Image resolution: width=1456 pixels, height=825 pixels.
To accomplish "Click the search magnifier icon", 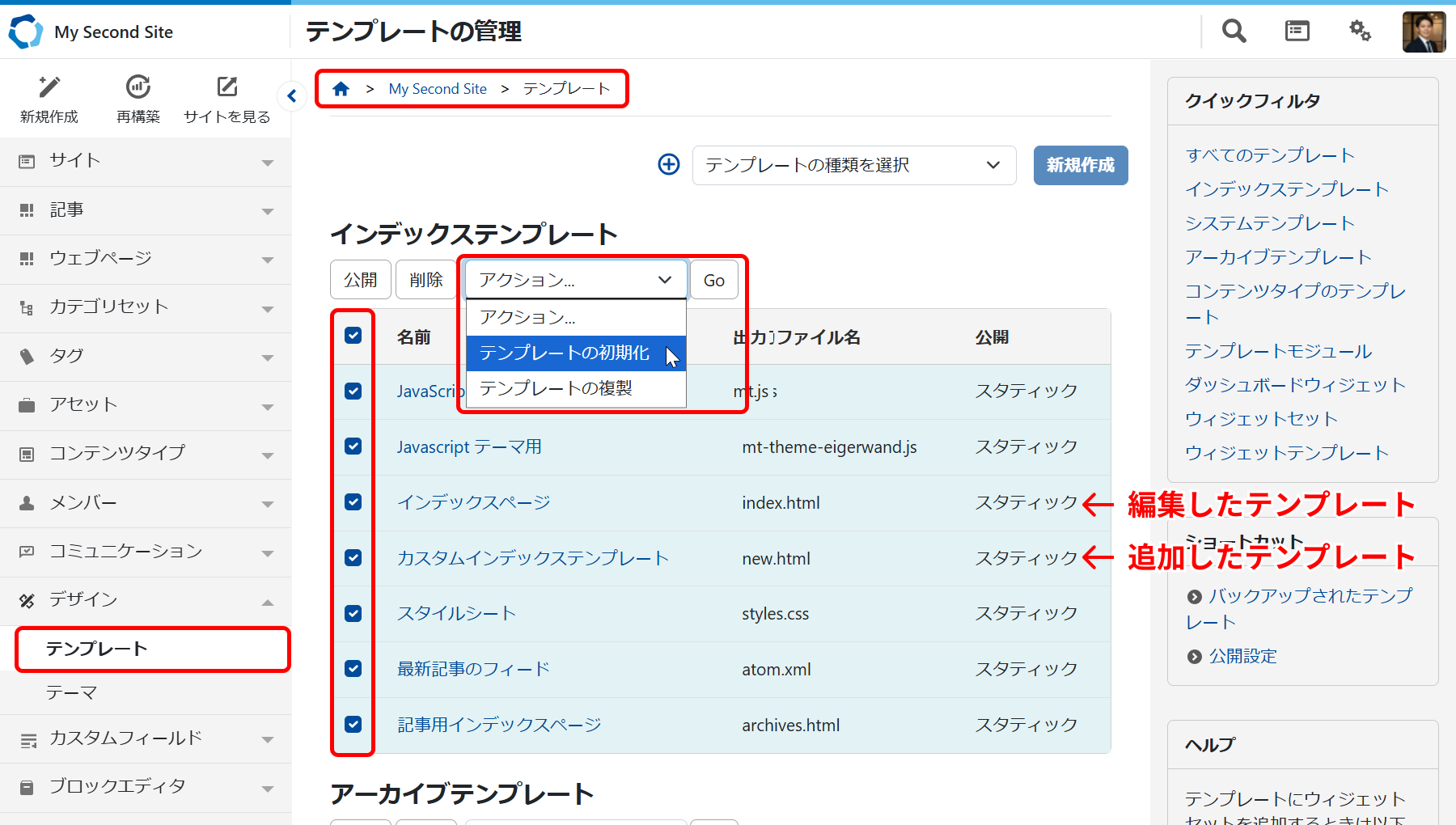I will click(x=1234, y=32).
